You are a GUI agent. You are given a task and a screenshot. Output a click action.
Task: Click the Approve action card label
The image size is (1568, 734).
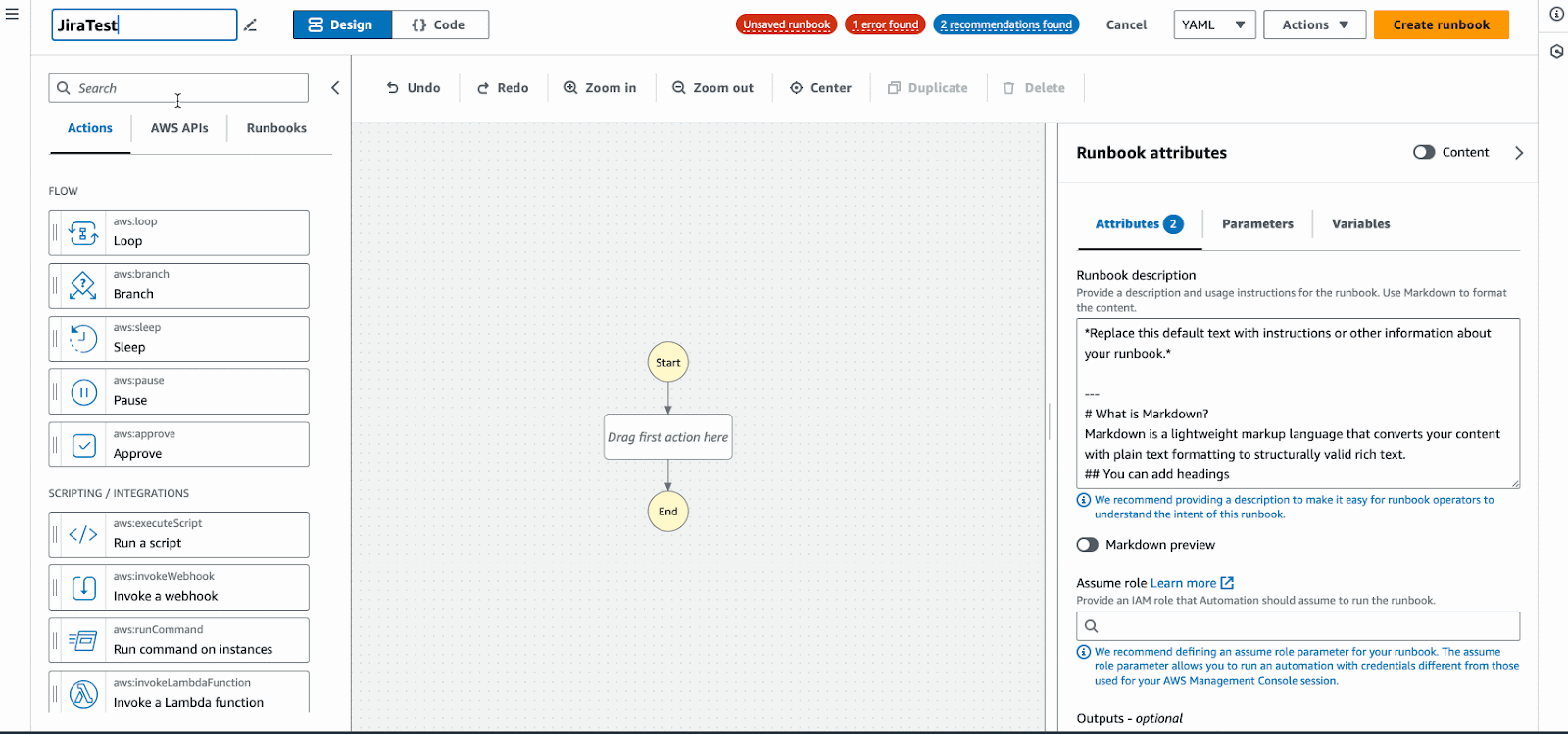point(137,454)
